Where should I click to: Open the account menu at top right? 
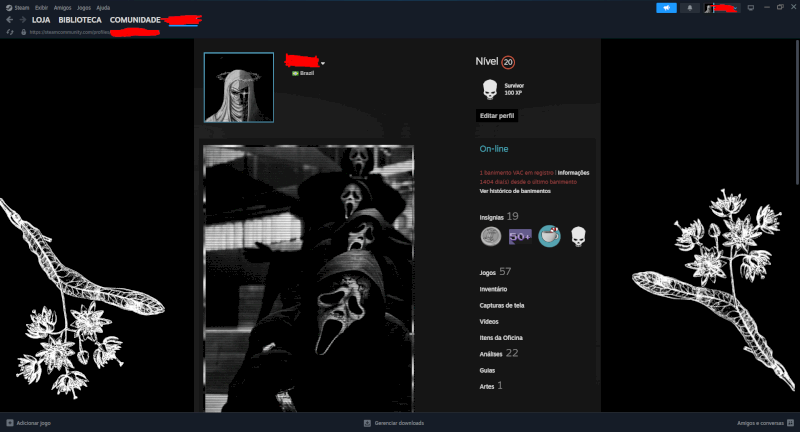pos(722,7)
